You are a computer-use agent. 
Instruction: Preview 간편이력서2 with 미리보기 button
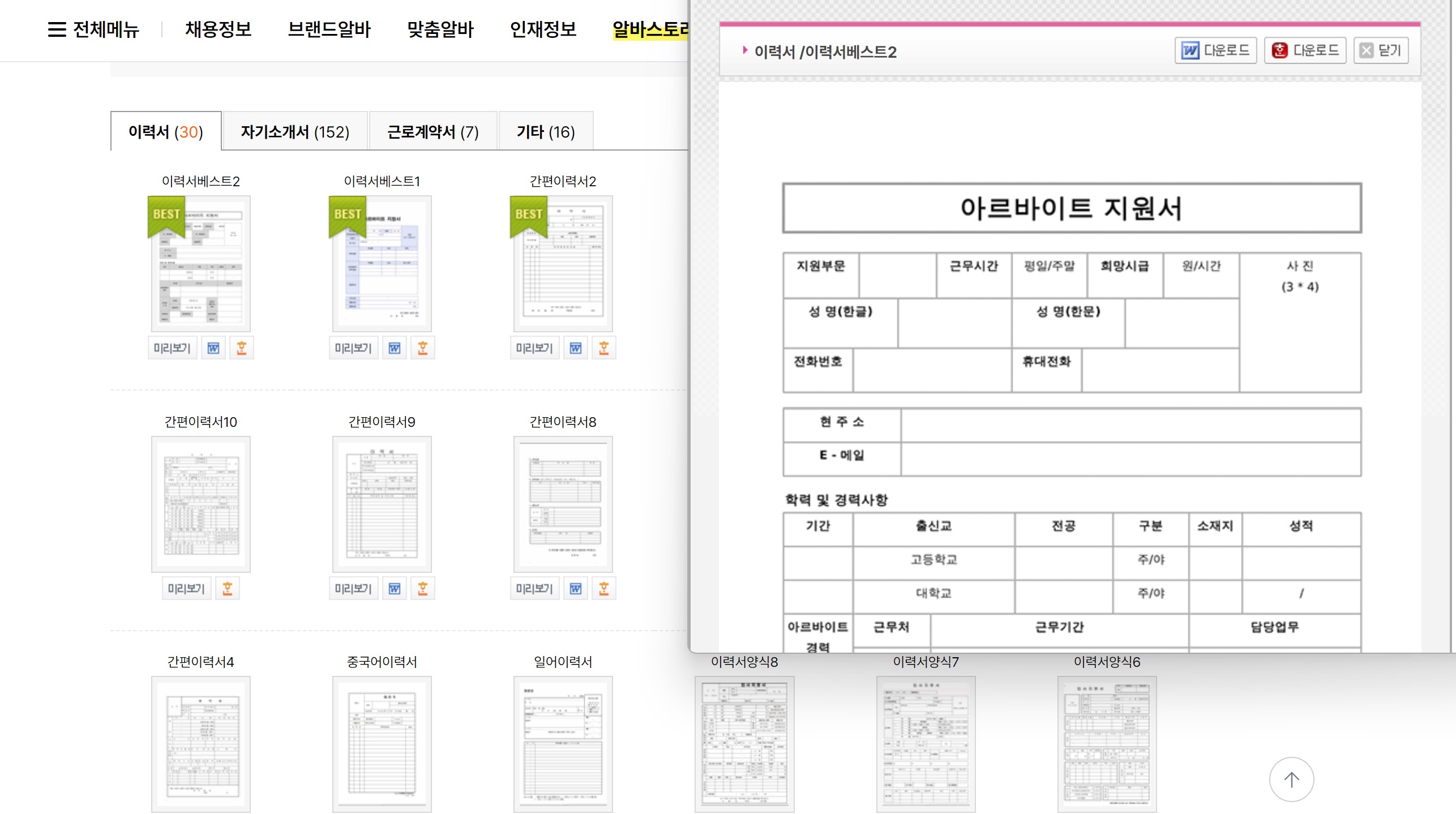click(534, 348)
